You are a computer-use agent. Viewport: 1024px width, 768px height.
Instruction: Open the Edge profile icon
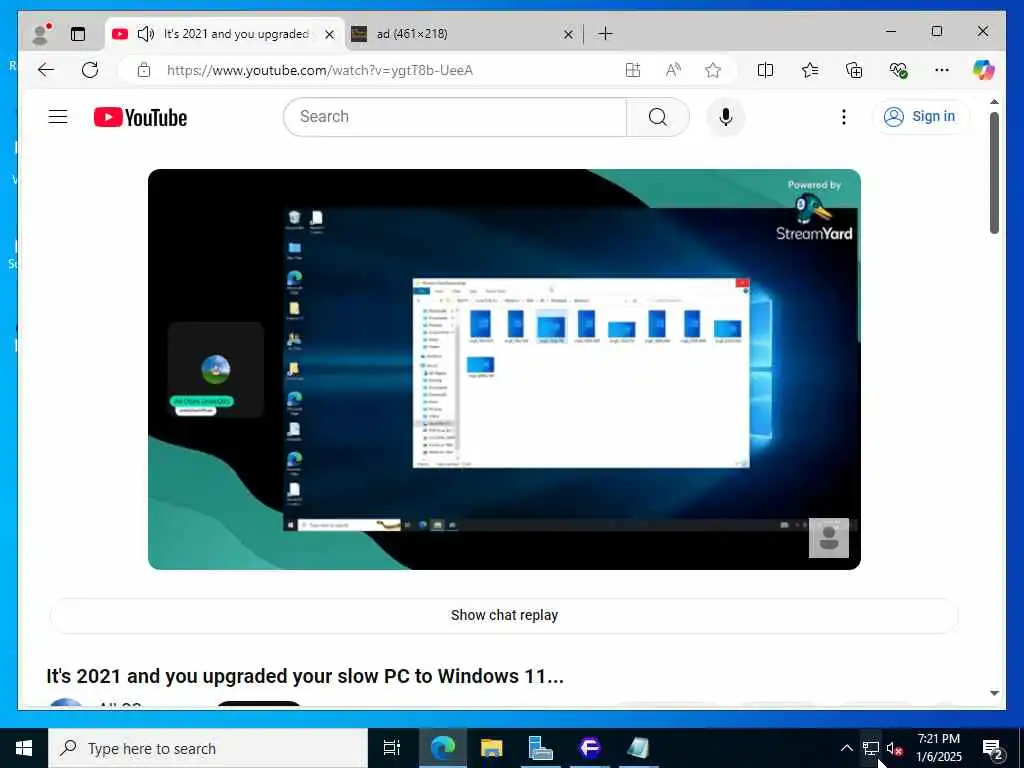(41, 34)
